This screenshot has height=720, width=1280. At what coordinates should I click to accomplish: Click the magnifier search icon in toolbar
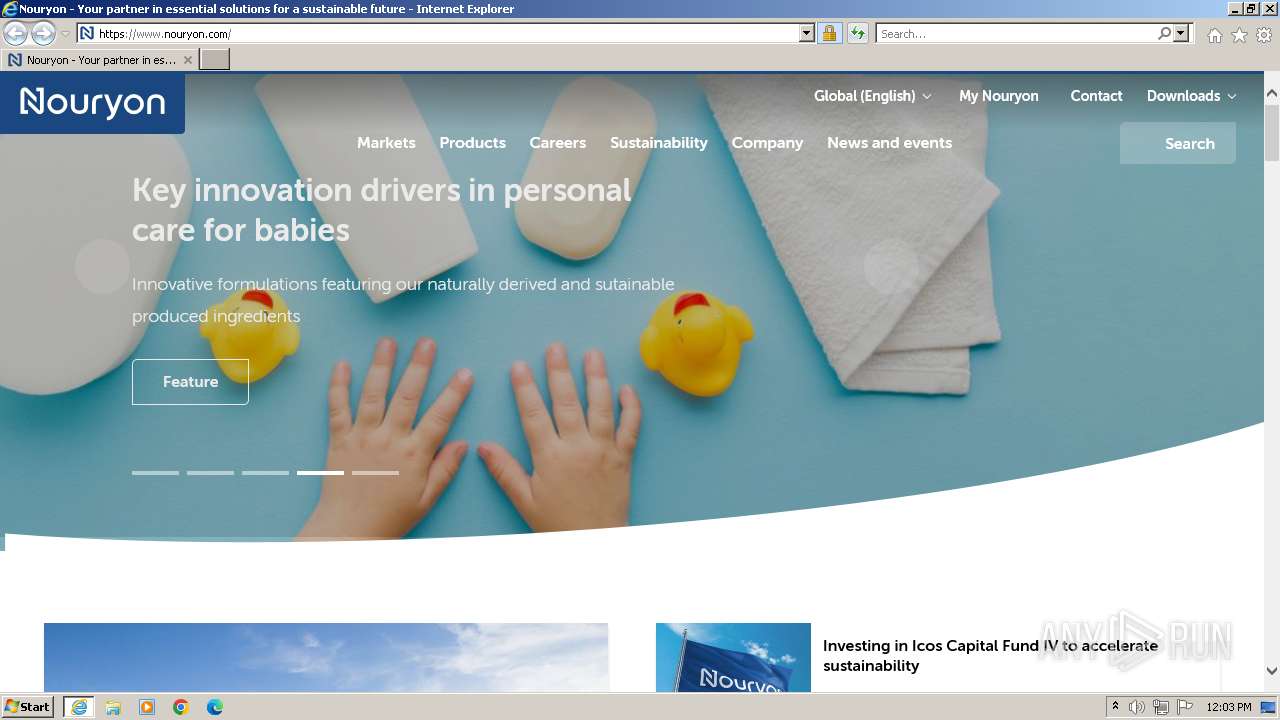coord(1164,33)
